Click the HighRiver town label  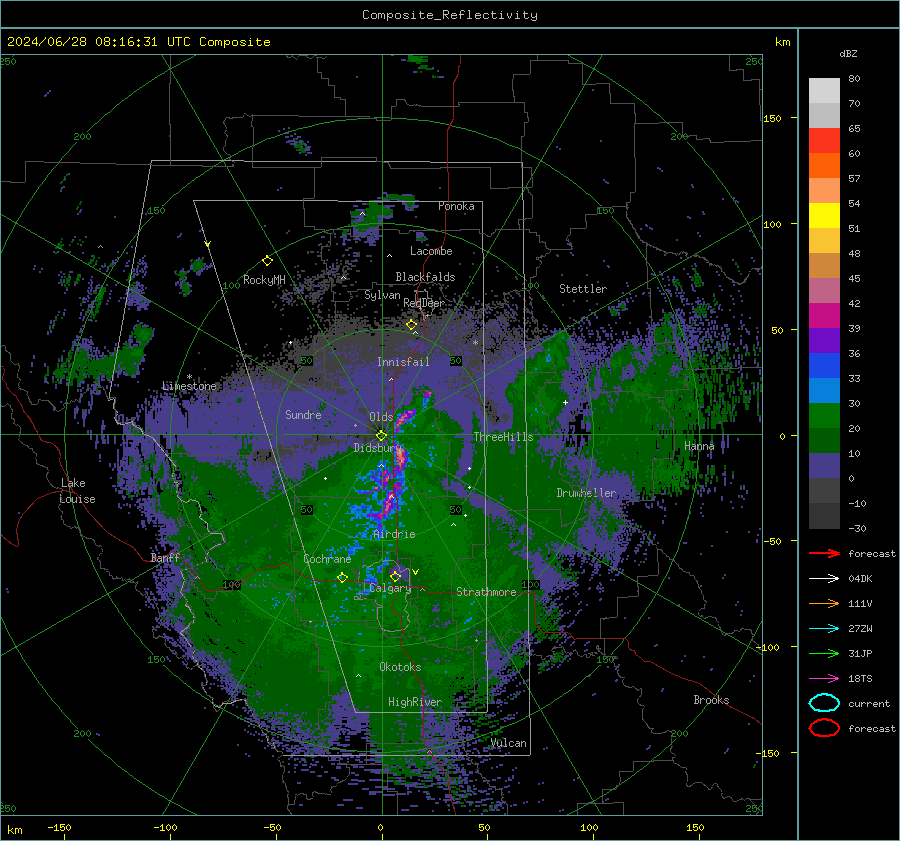tap(415, 702)
